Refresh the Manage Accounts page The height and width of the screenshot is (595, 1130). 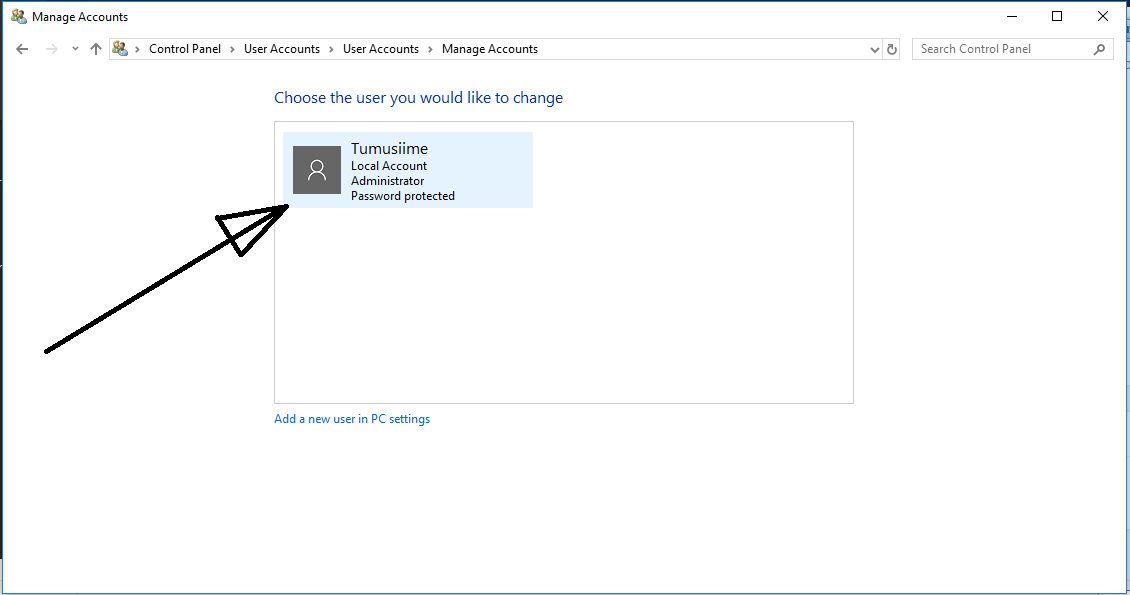click(891, 48)
